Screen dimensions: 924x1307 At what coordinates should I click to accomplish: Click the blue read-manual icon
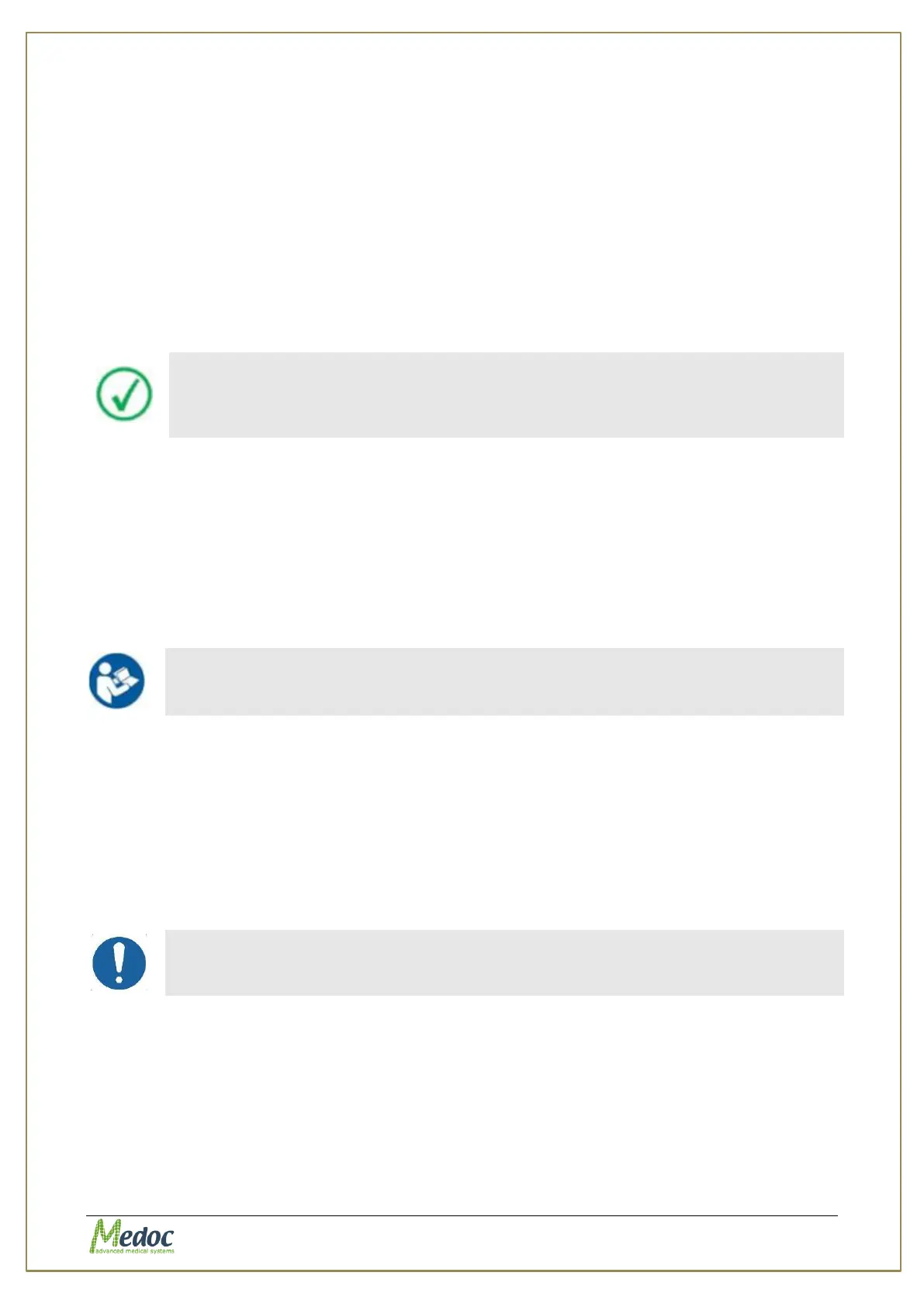click(x=116, y=681)
